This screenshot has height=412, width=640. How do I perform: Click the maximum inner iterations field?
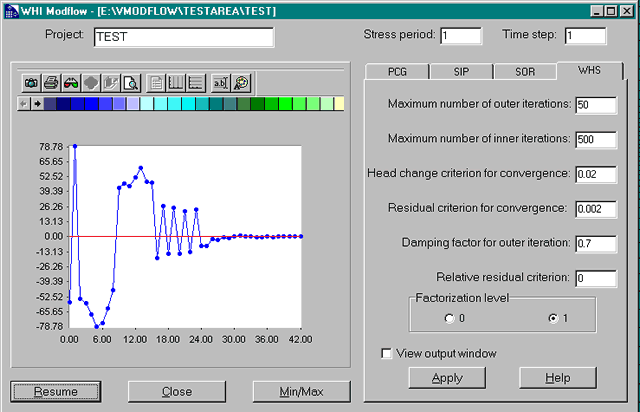pos(596,140)
